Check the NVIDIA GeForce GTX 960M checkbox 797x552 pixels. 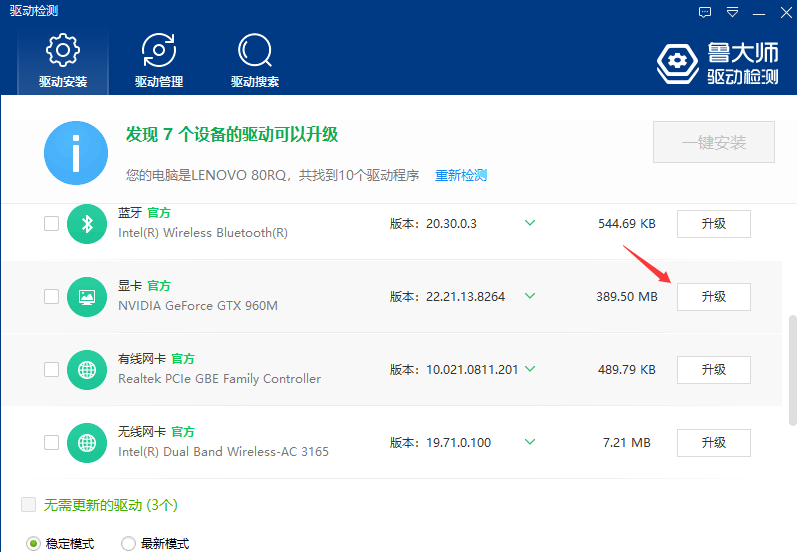[51, 297]
